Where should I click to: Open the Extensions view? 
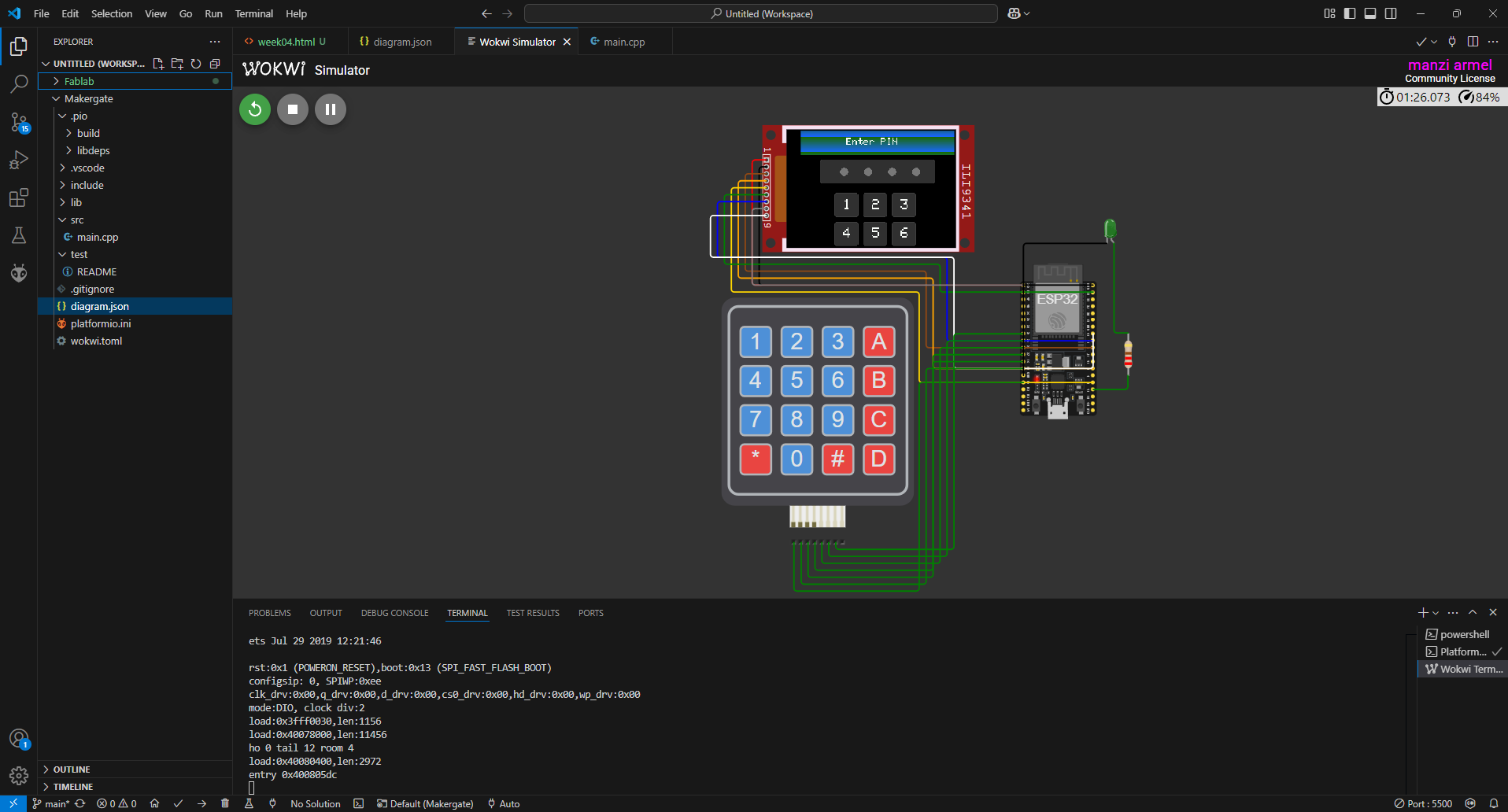(19, 197)
